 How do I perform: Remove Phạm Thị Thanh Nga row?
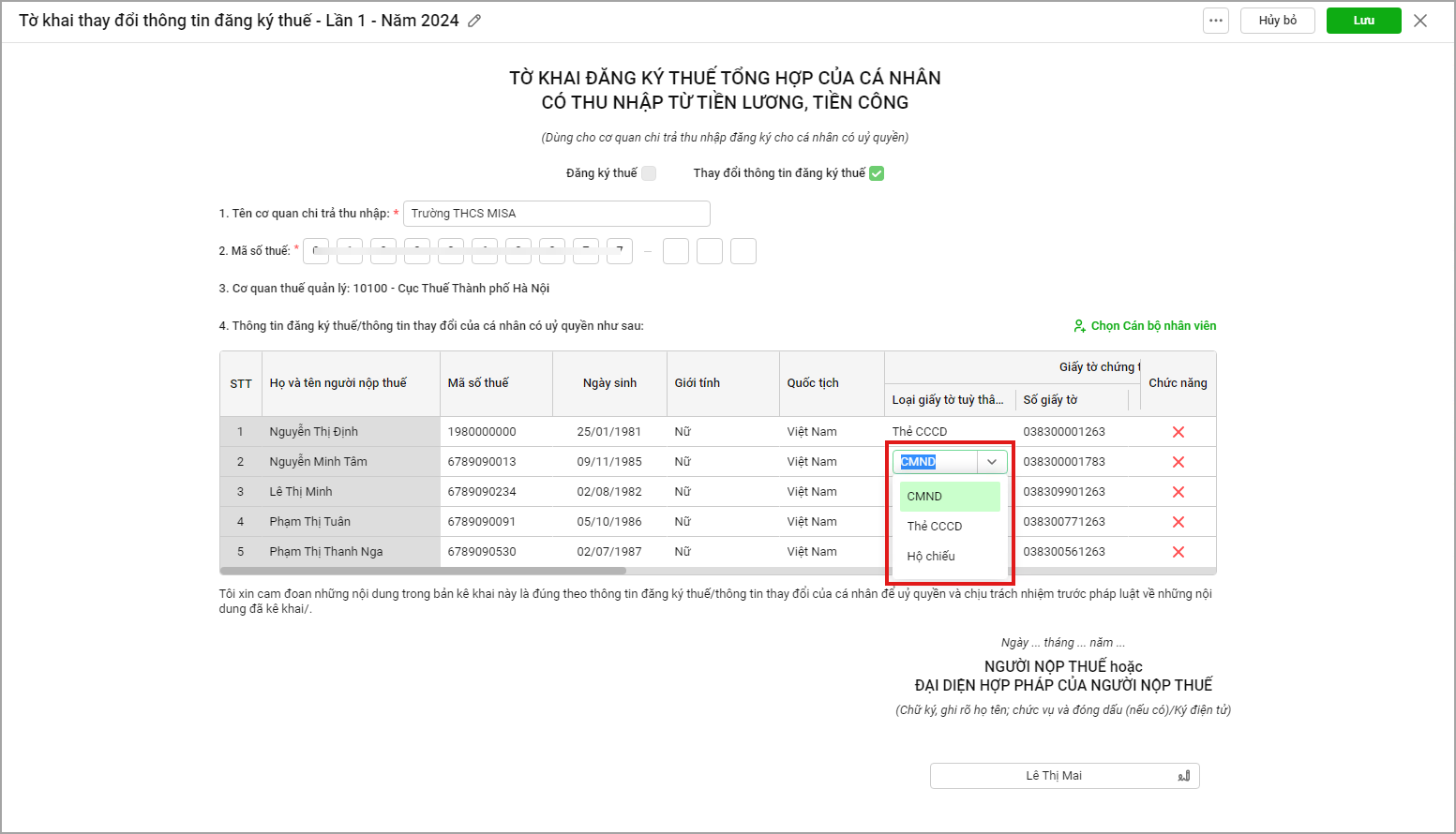(x=1178, y=552)
